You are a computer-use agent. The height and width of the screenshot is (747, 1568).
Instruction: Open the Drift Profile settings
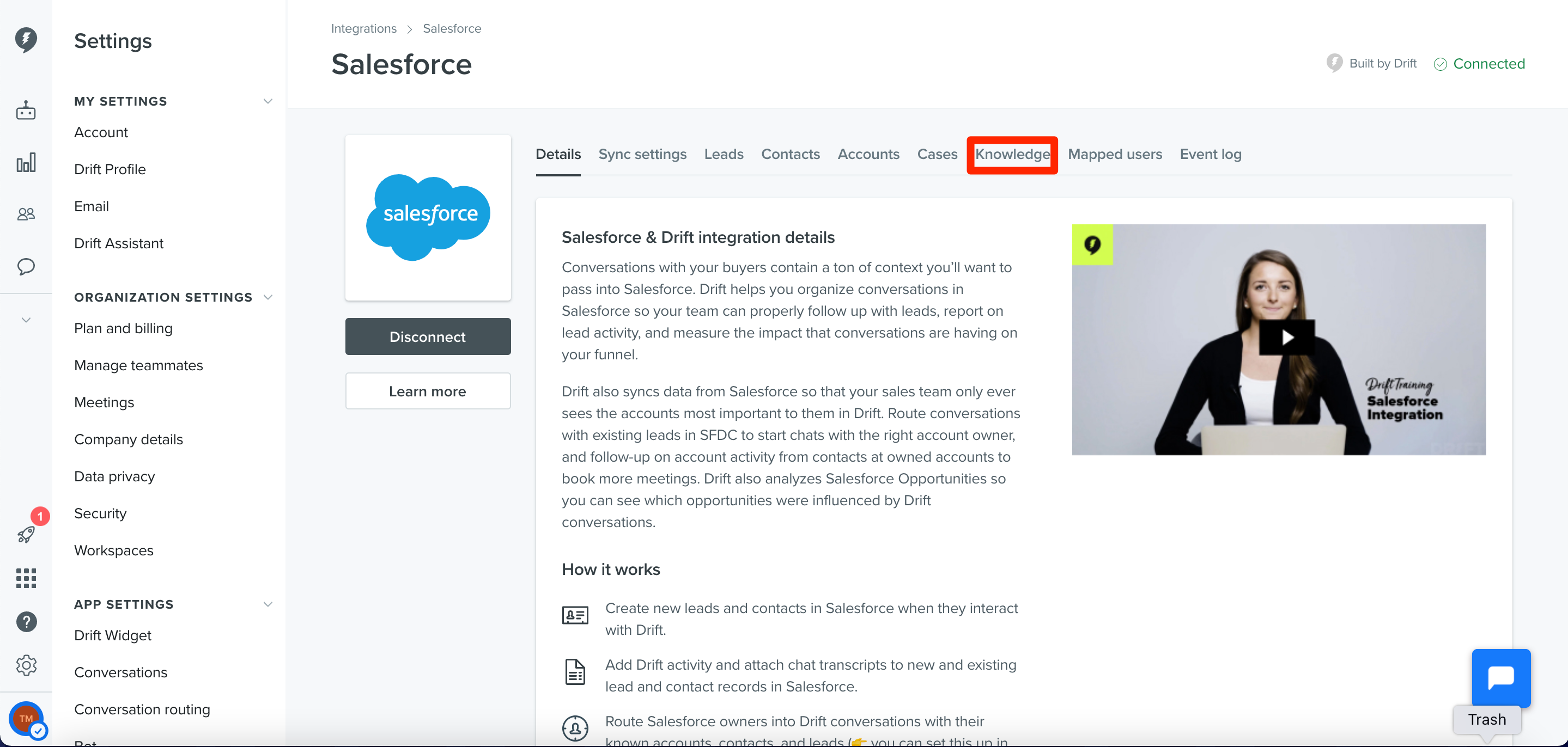pyautogui.click(x=110, y=169)
